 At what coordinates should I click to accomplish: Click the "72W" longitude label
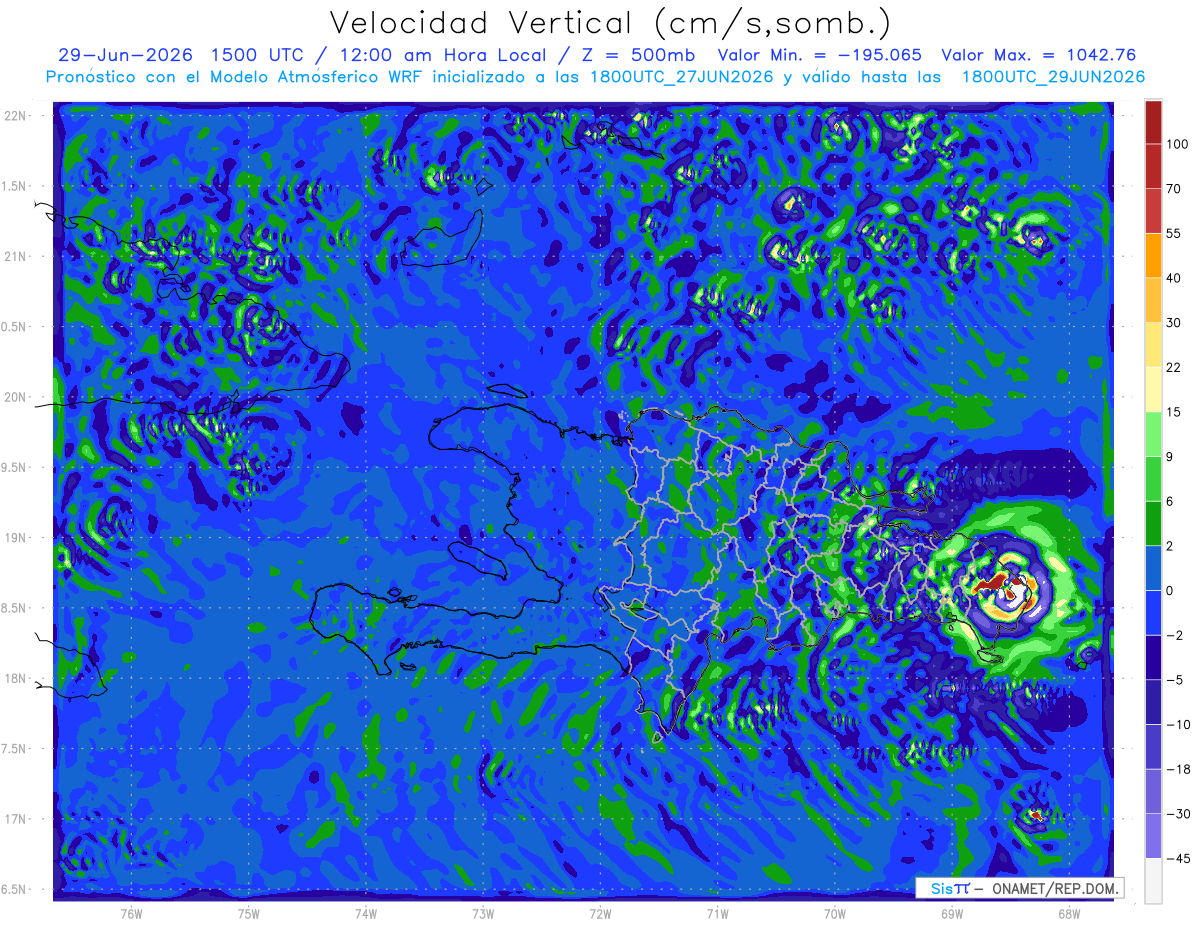[600, 913]
